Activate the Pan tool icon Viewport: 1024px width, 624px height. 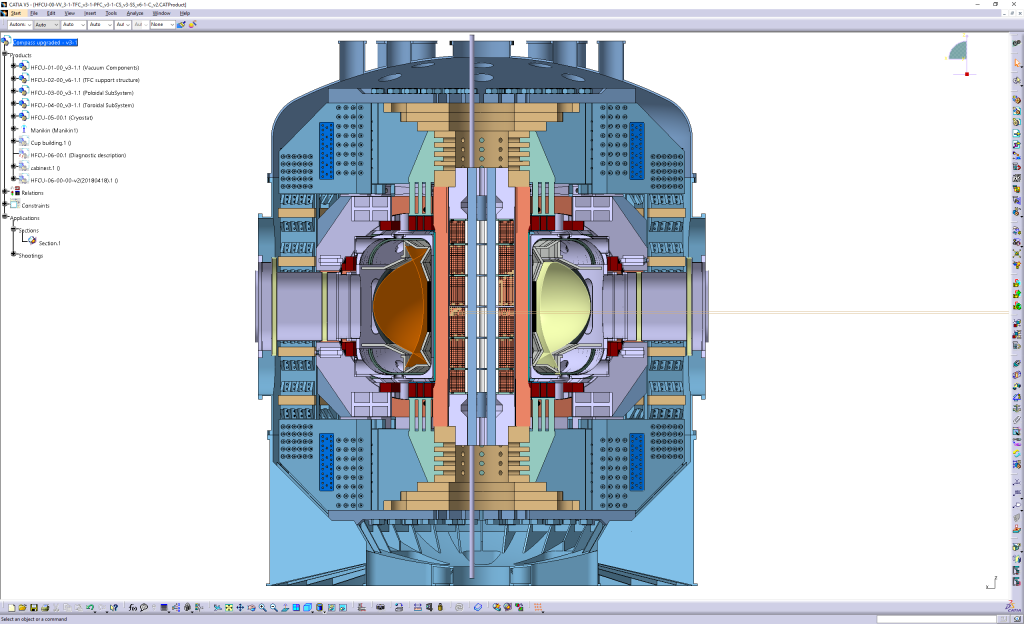(241, 606)
